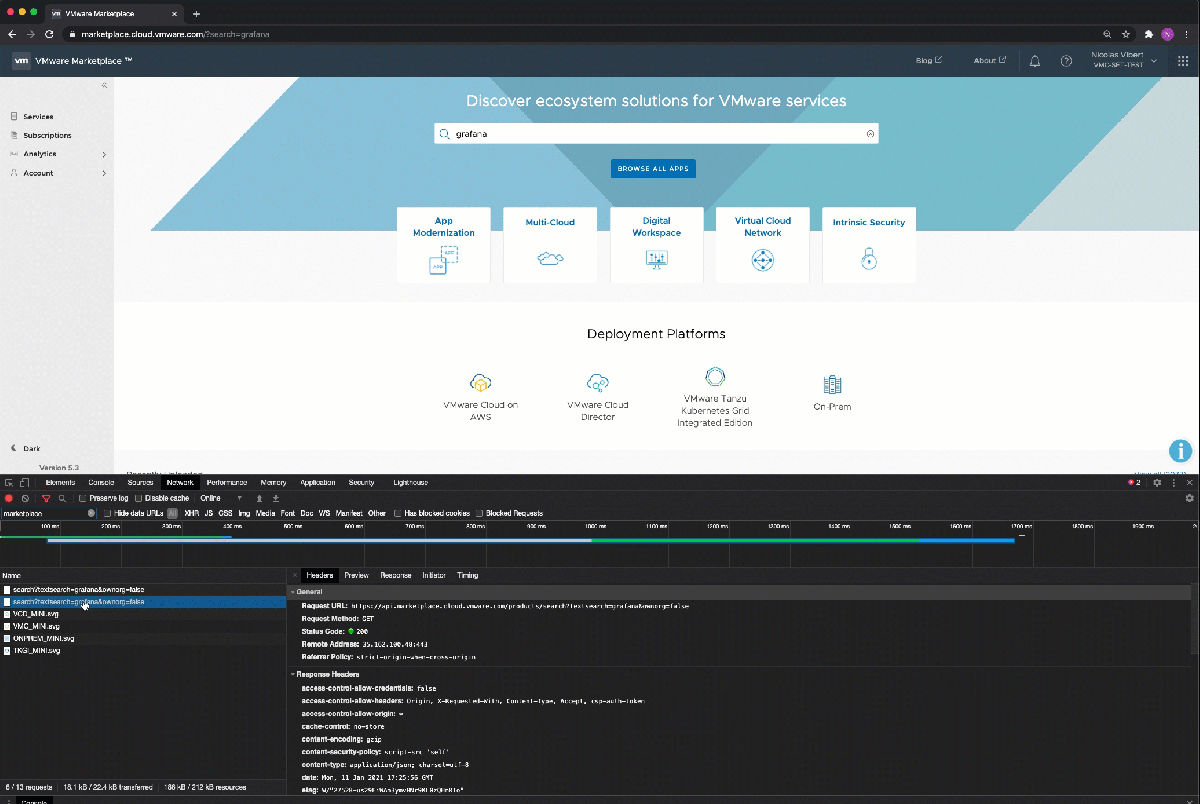Enable the Disable cache checkbox
This screenshot has width=1200, height=804.
139,498
